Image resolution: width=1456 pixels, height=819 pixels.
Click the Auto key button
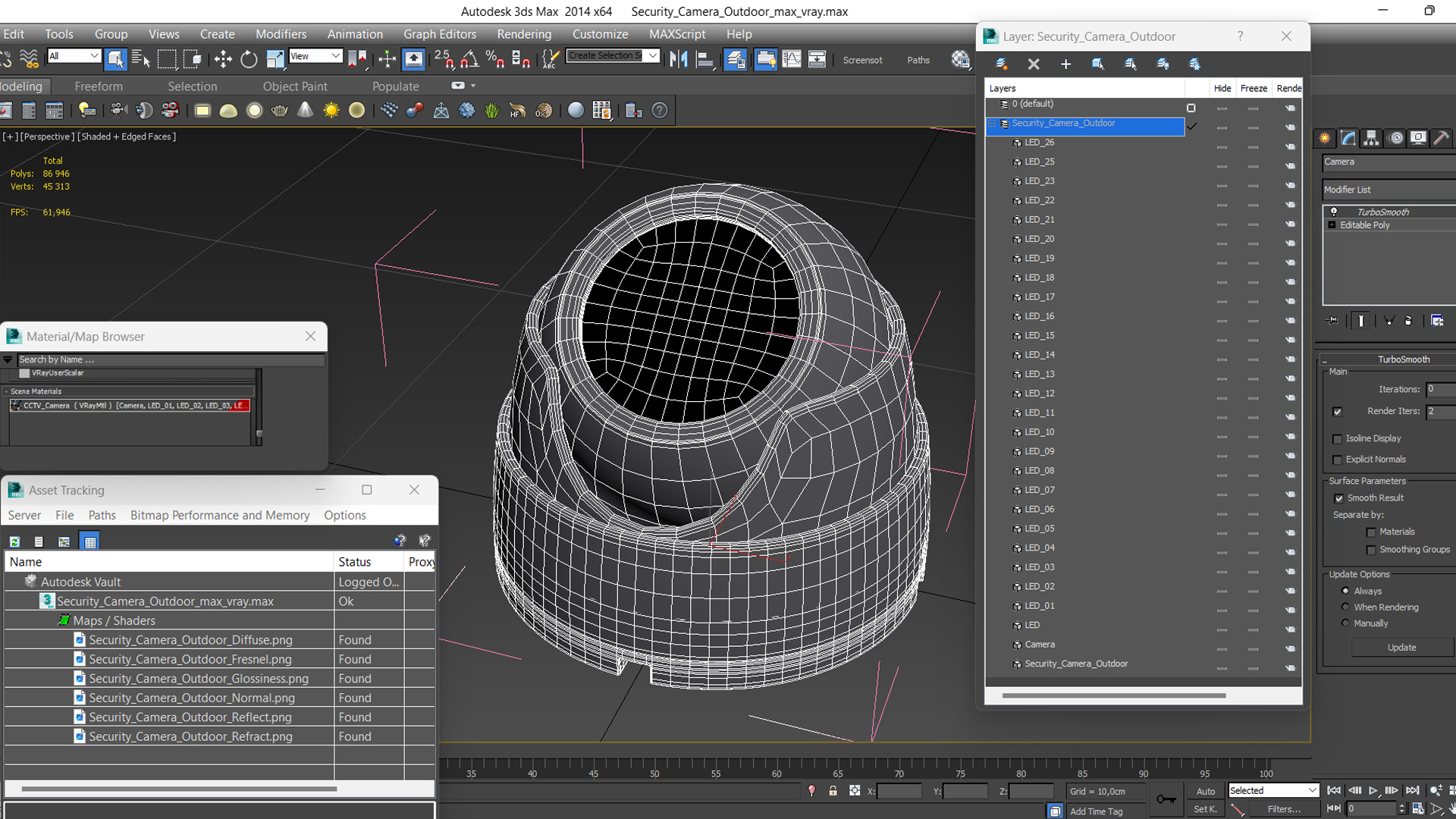pos(1206,791)
